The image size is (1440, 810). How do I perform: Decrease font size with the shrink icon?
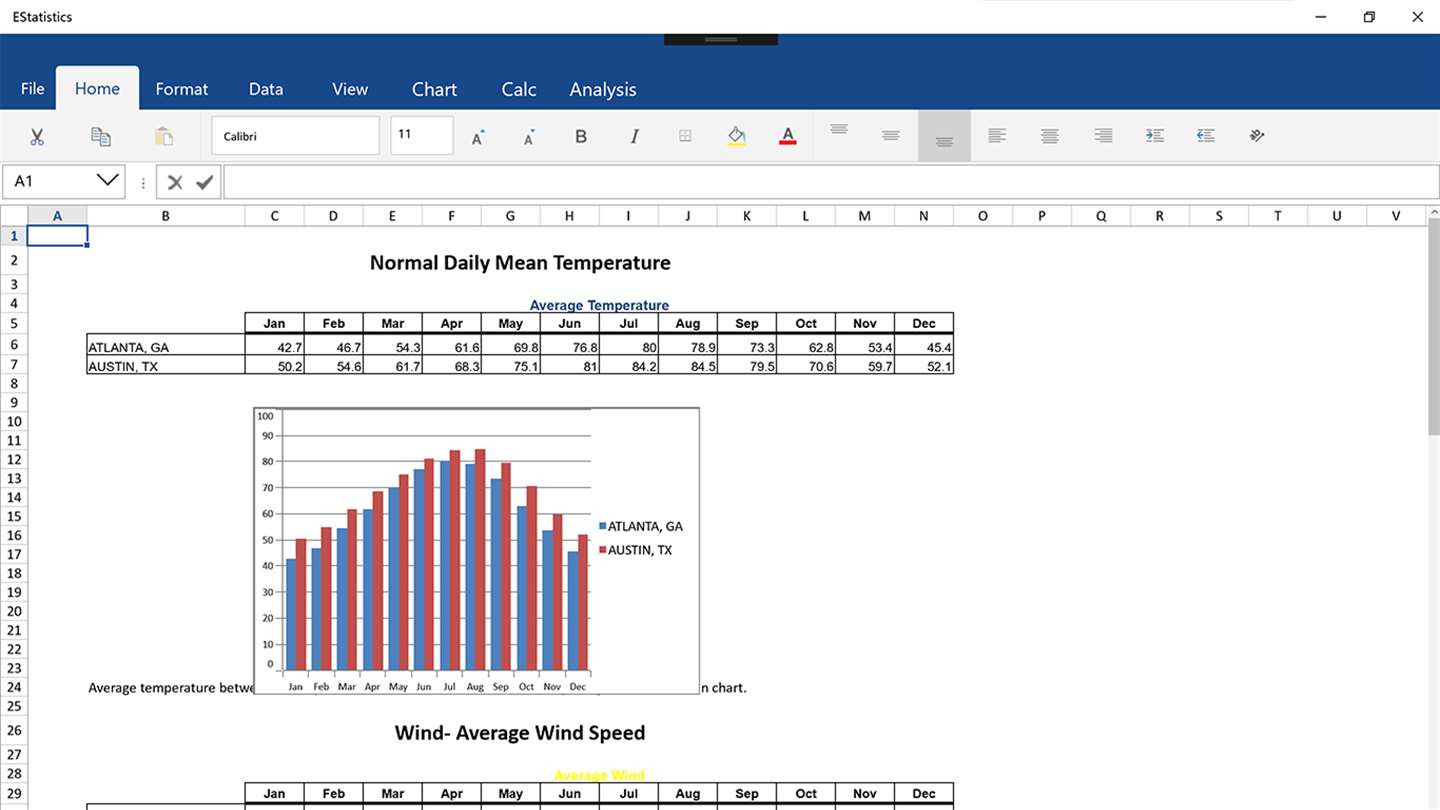tap(530, 136)
